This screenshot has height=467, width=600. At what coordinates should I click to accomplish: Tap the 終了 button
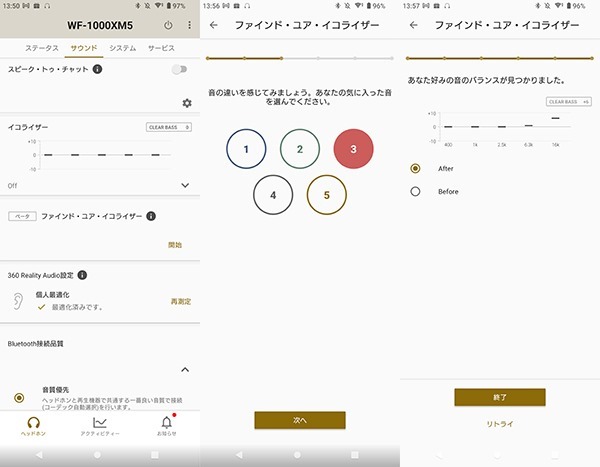(500, 397)
